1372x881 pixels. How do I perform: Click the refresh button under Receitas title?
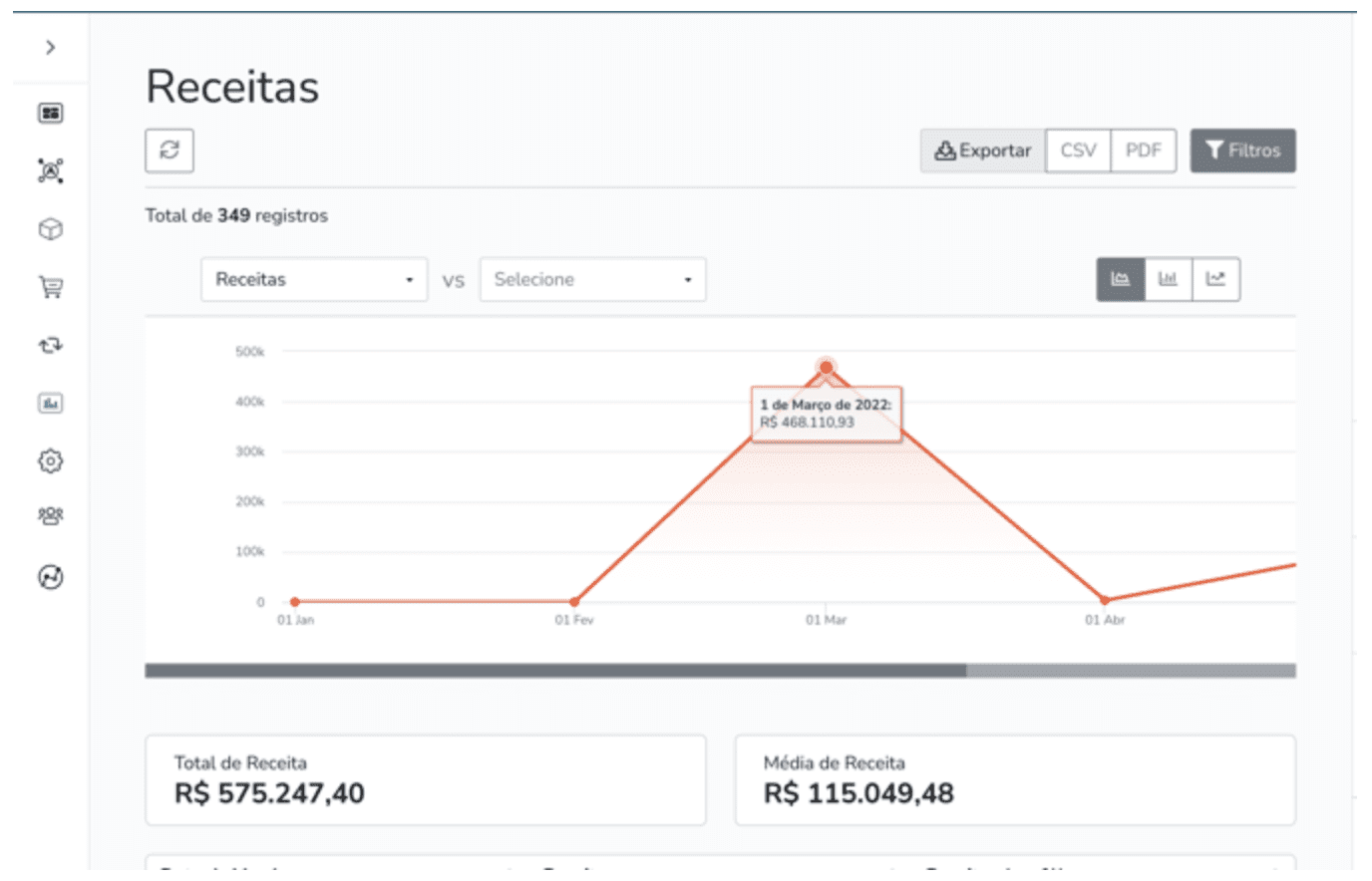[170, 150]
